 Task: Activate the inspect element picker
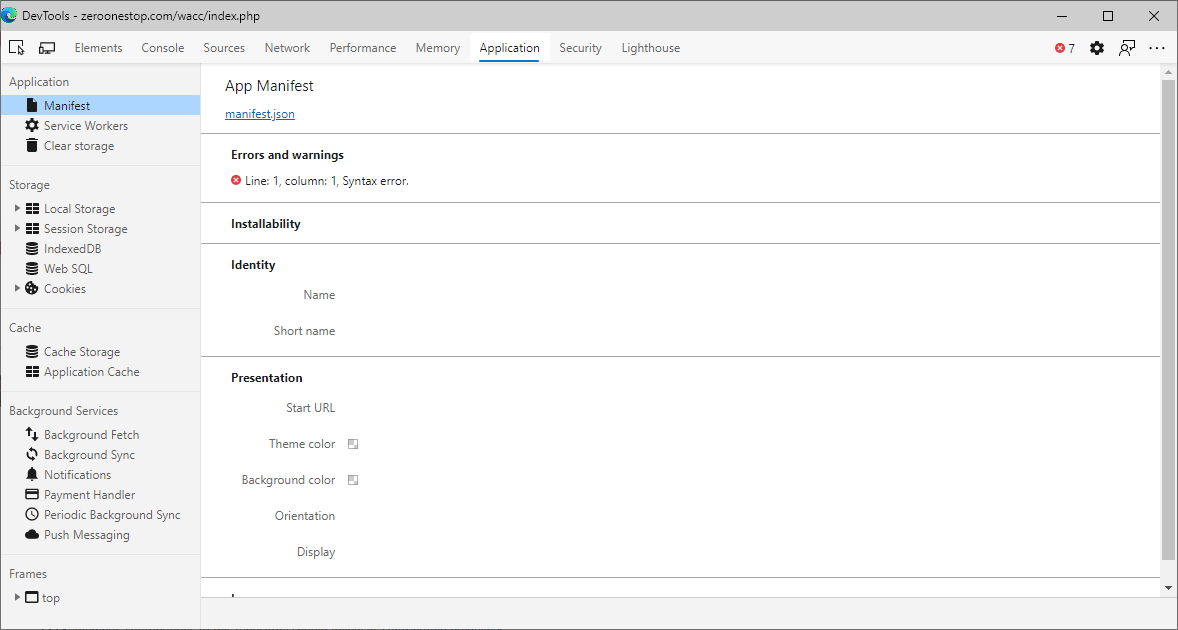click(x=16, y=46)
